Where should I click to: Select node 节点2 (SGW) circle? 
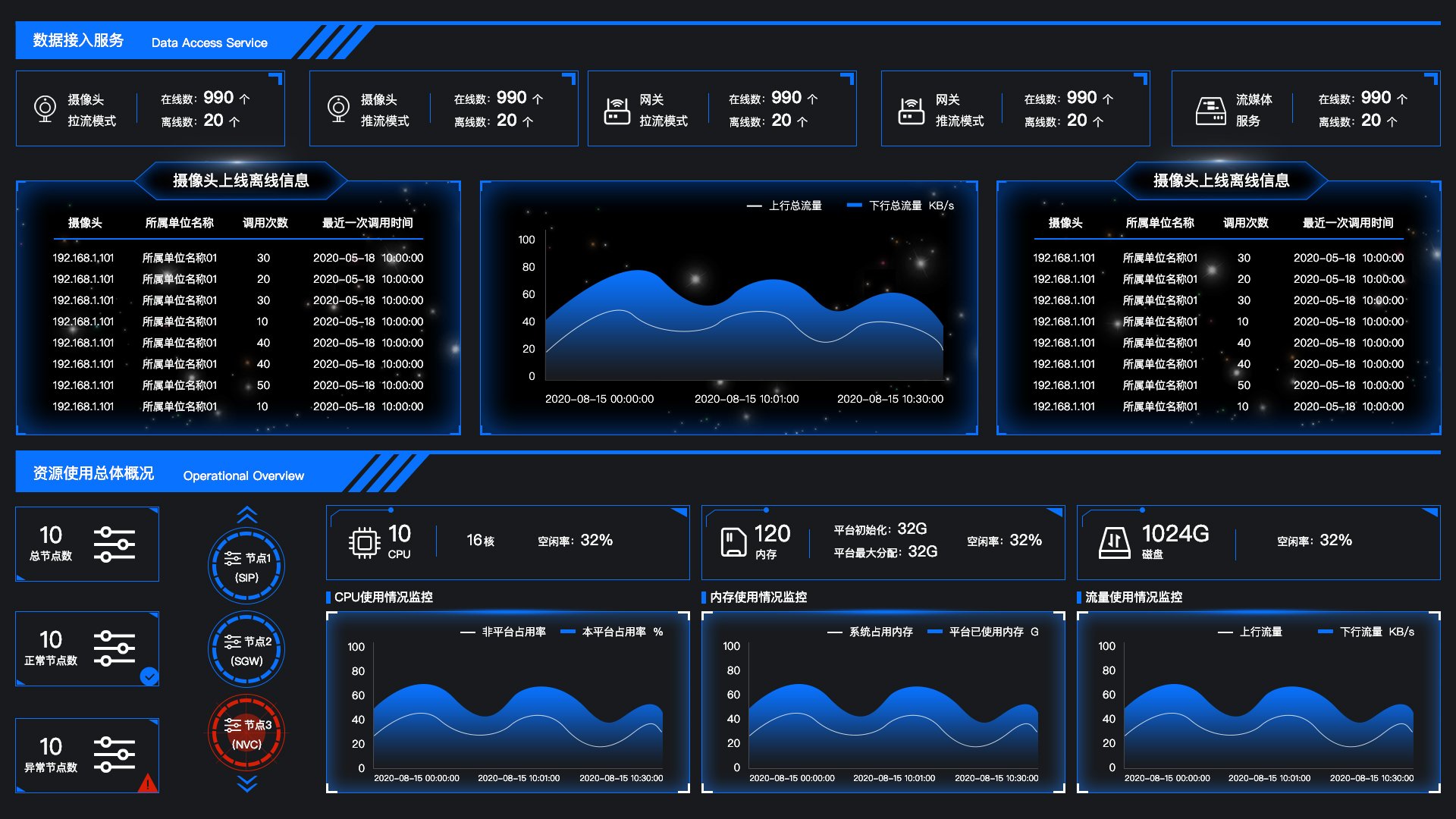(246, 650)
